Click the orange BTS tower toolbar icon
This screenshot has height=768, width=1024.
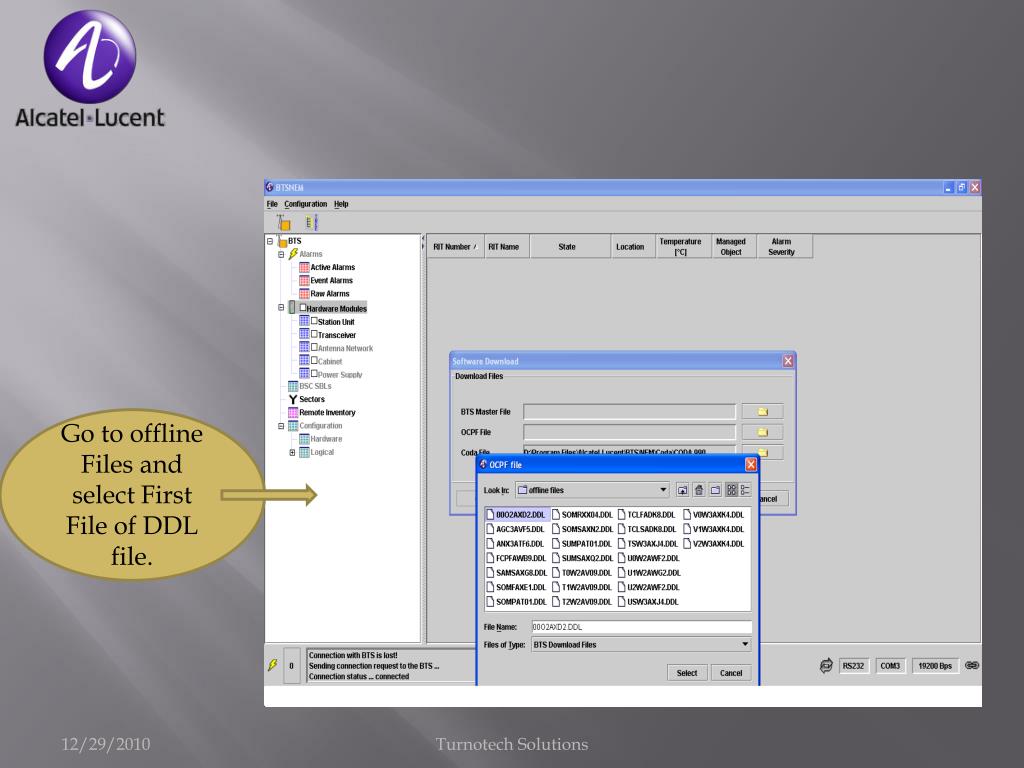point(283,223)
